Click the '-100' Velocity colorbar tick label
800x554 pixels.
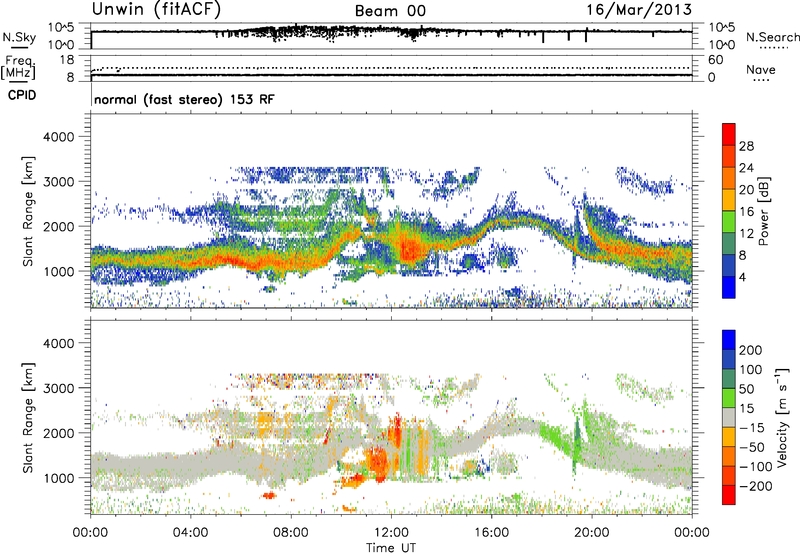pyautogui.click(x=755, y=467)
